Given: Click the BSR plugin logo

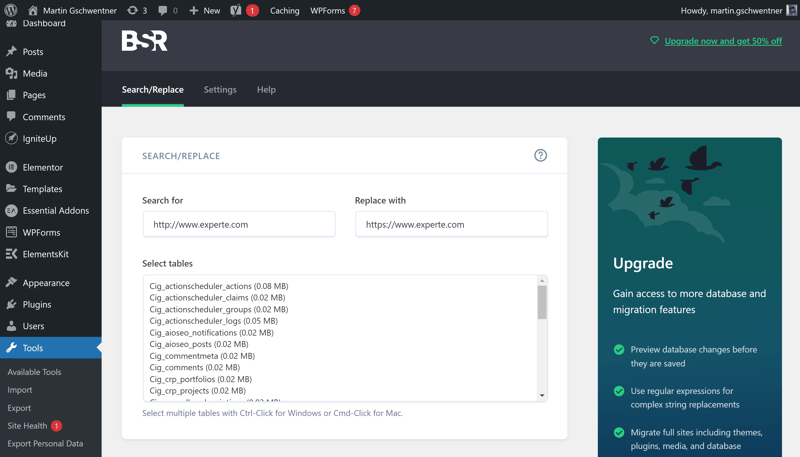Looking at the screenshot, I should click(x=144, y=41).
